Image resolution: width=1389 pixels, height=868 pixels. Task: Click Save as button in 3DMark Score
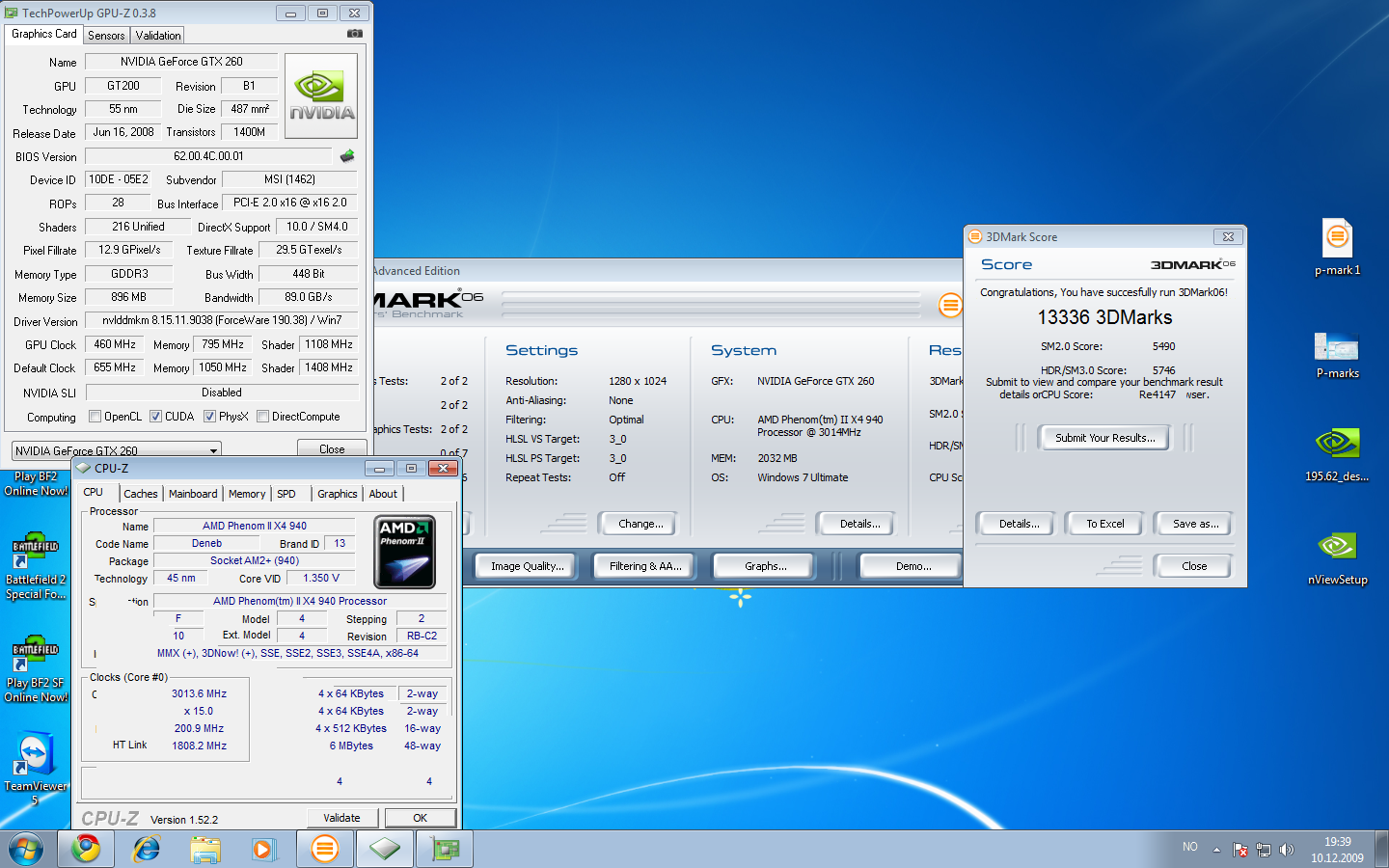point(1195,524)
